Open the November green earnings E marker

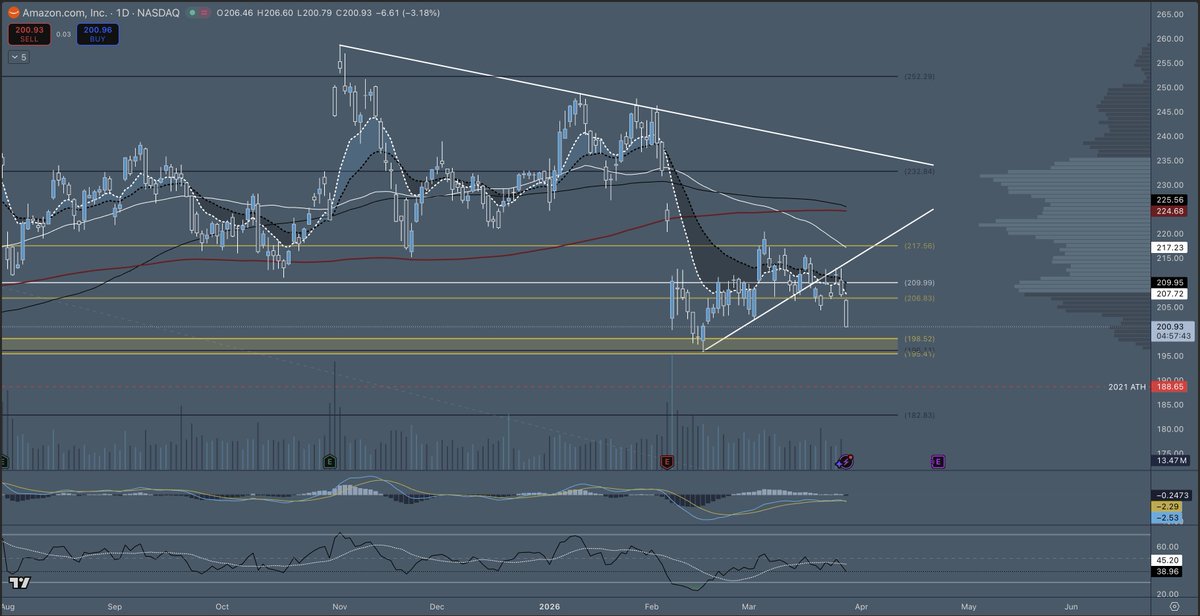329,461
